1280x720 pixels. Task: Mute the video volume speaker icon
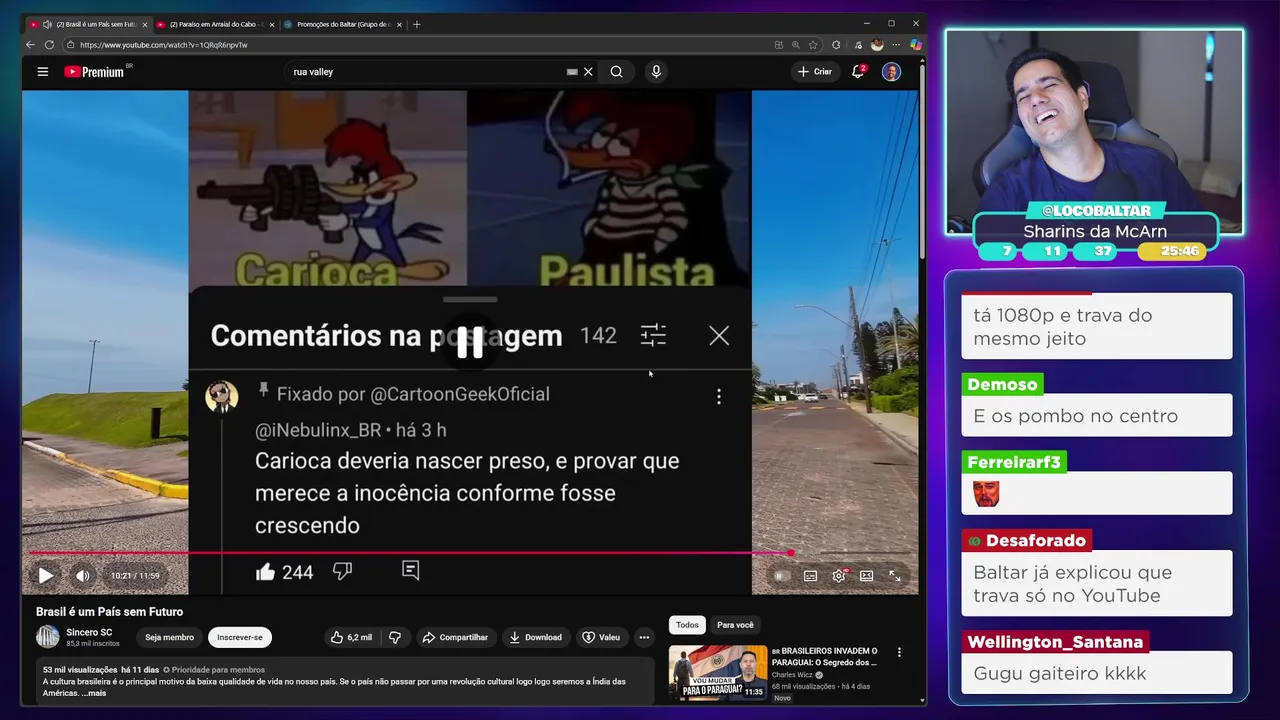click(83, 576)
